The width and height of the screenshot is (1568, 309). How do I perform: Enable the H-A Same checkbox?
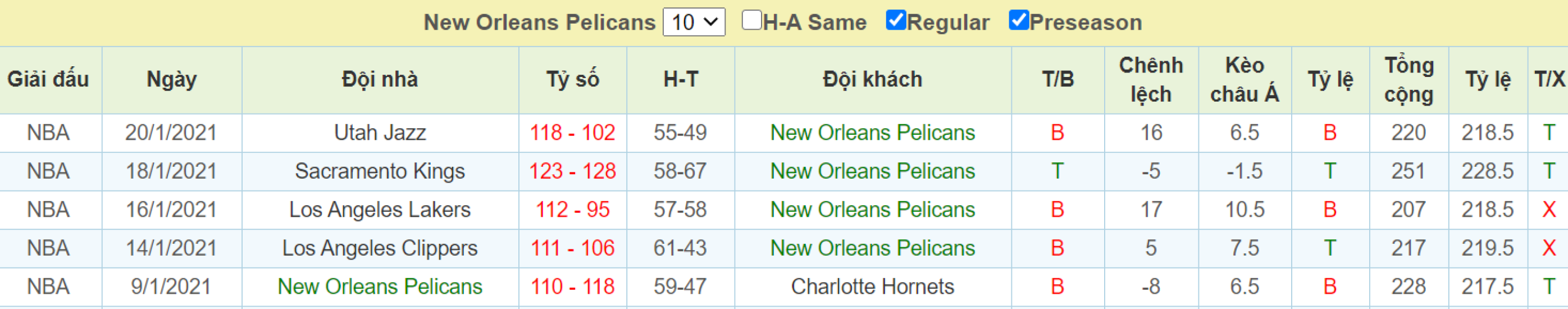(752, 20)
